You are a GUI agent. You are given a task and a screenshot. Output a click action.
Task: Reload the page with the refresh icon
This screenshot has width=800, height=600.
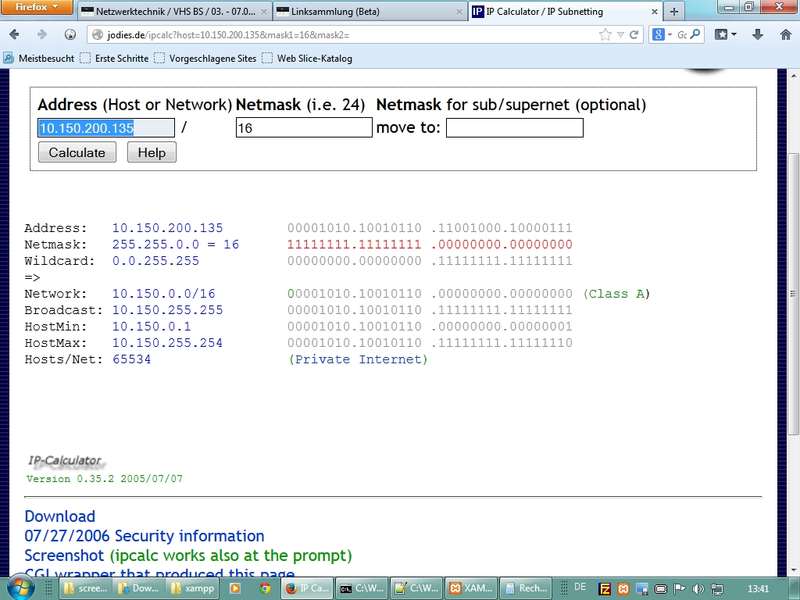click(x=634, y=35)
